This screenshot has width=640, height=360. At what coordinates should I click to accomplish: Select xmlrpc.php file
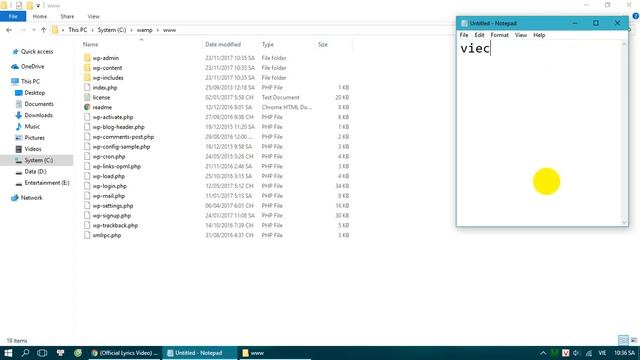[x=107, y=236]
